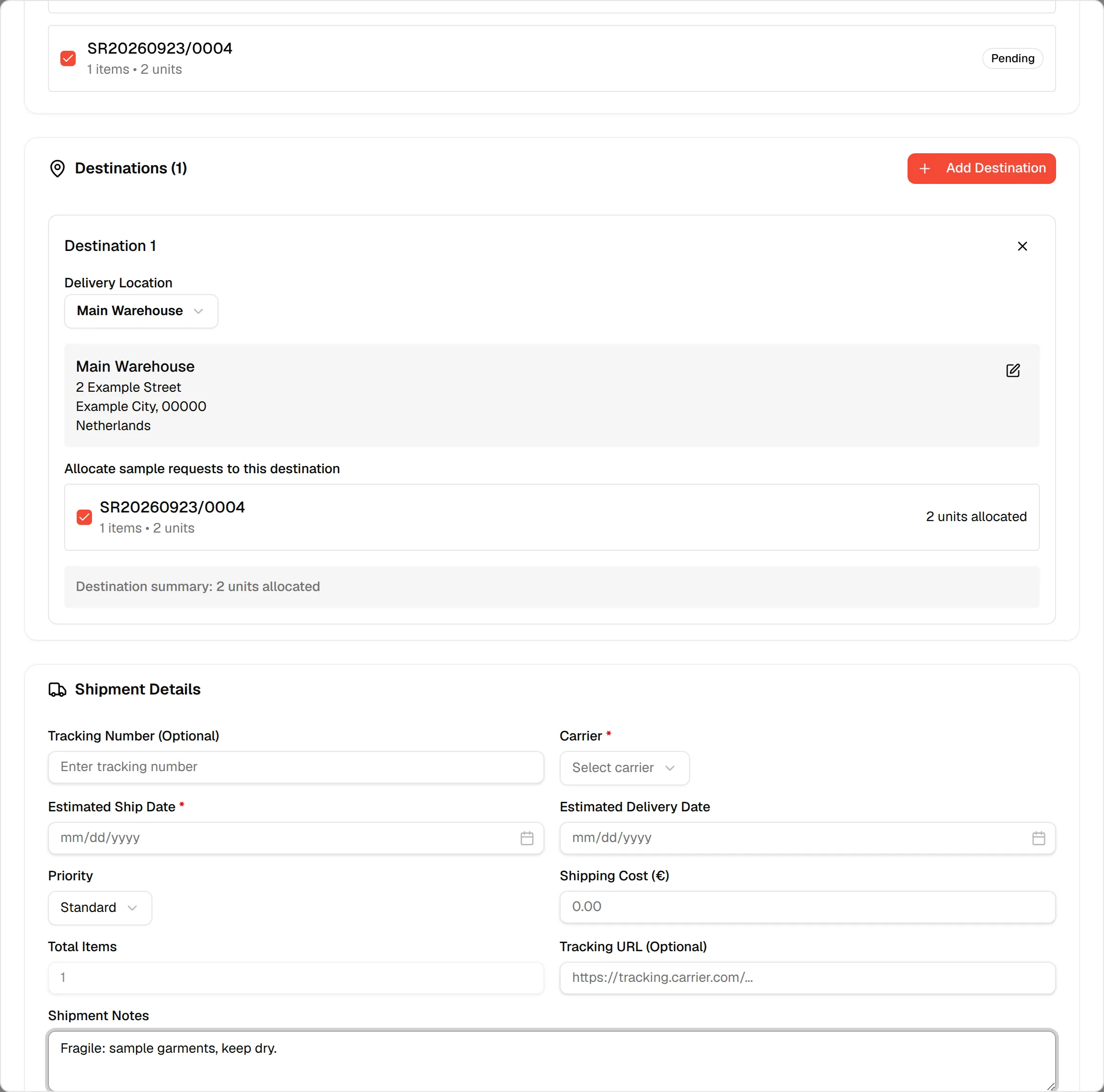Screen dimensions: 1104x1092
Task: Focus the Estimated Ship Date field
Action: pyautogui.click(x=296, y=838)
